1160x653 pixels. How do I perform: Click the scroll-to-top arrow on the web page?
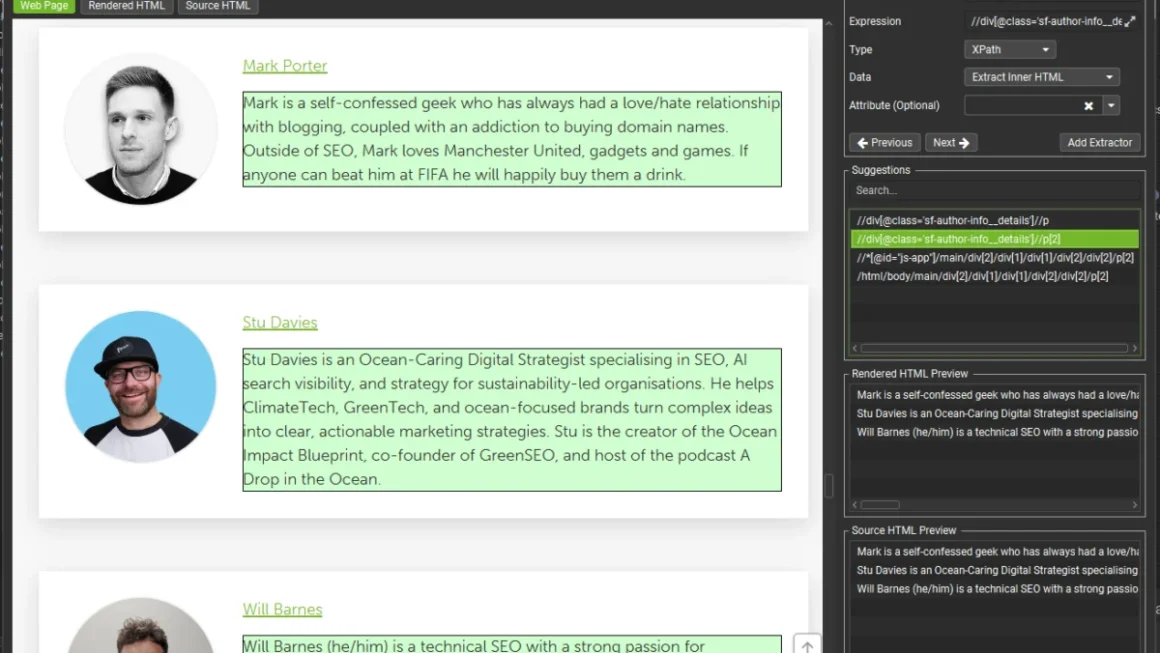(807, 646)
